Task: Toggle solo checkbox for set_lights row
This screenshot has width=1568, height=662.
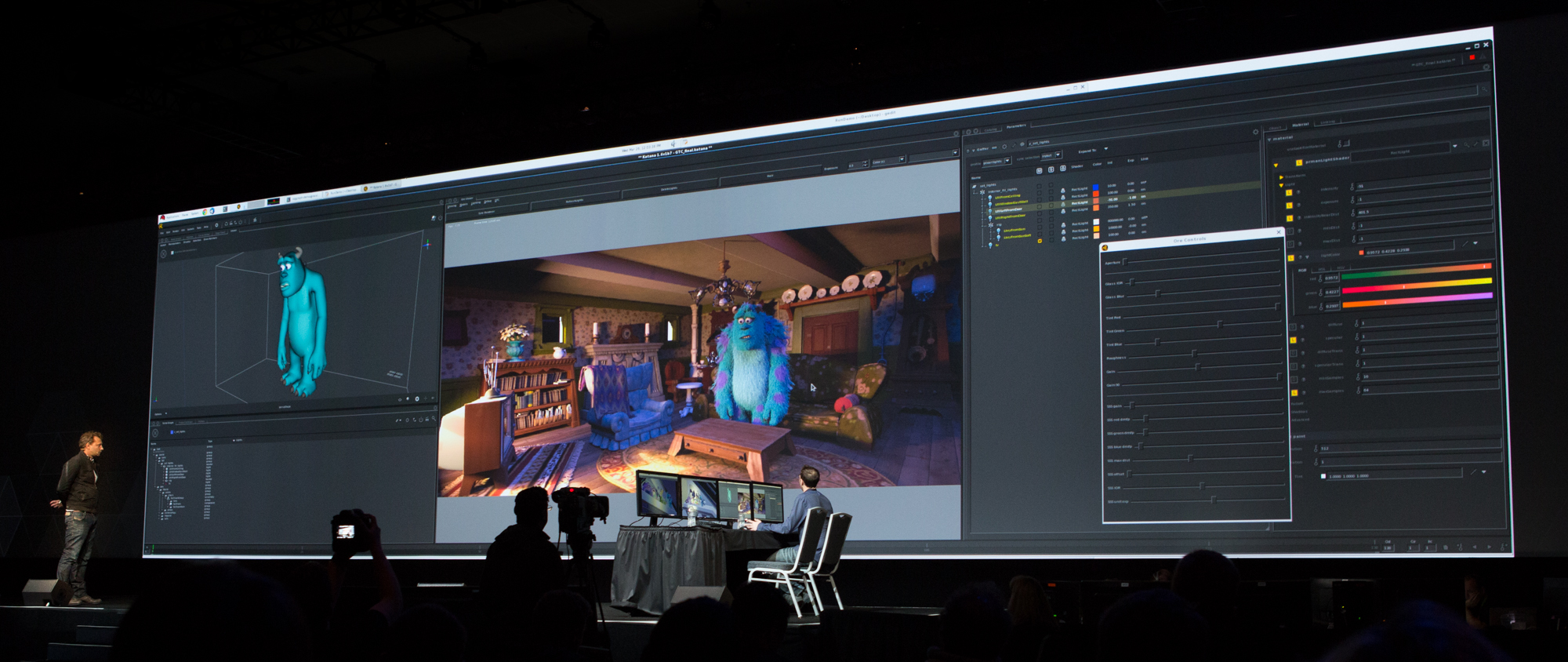Action: 1051,185
